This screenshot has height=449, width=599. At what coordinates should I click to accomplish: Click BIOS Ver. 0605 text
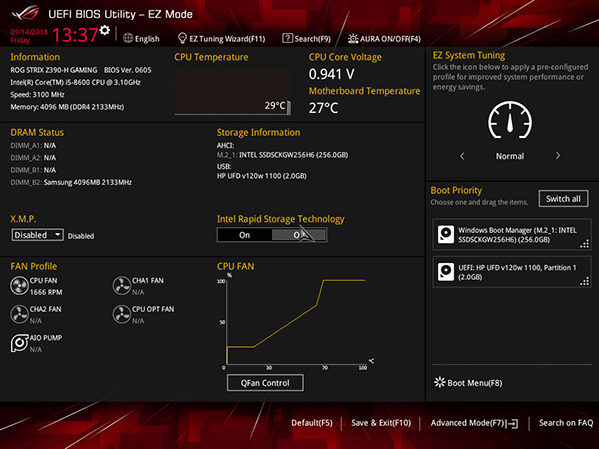point(128,70)
